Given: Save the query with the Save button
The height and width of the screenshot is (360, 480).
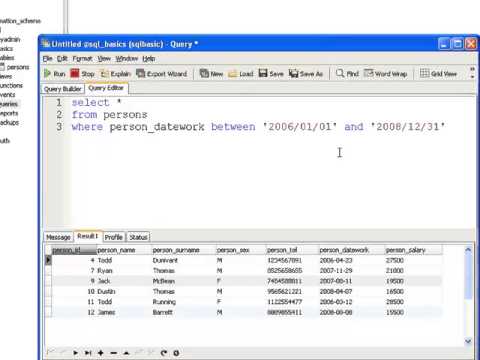Looking at the screenshot, I should point(271,74).
